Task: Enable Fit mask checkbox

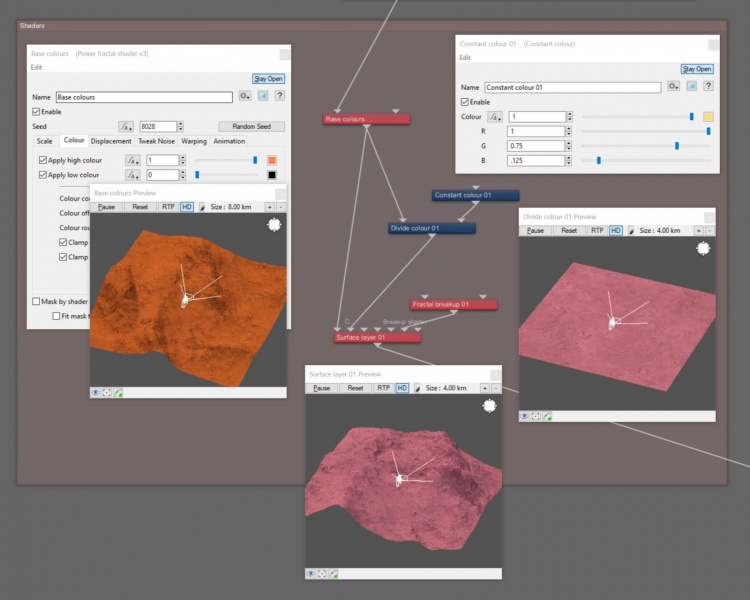Action: [56, 316]
